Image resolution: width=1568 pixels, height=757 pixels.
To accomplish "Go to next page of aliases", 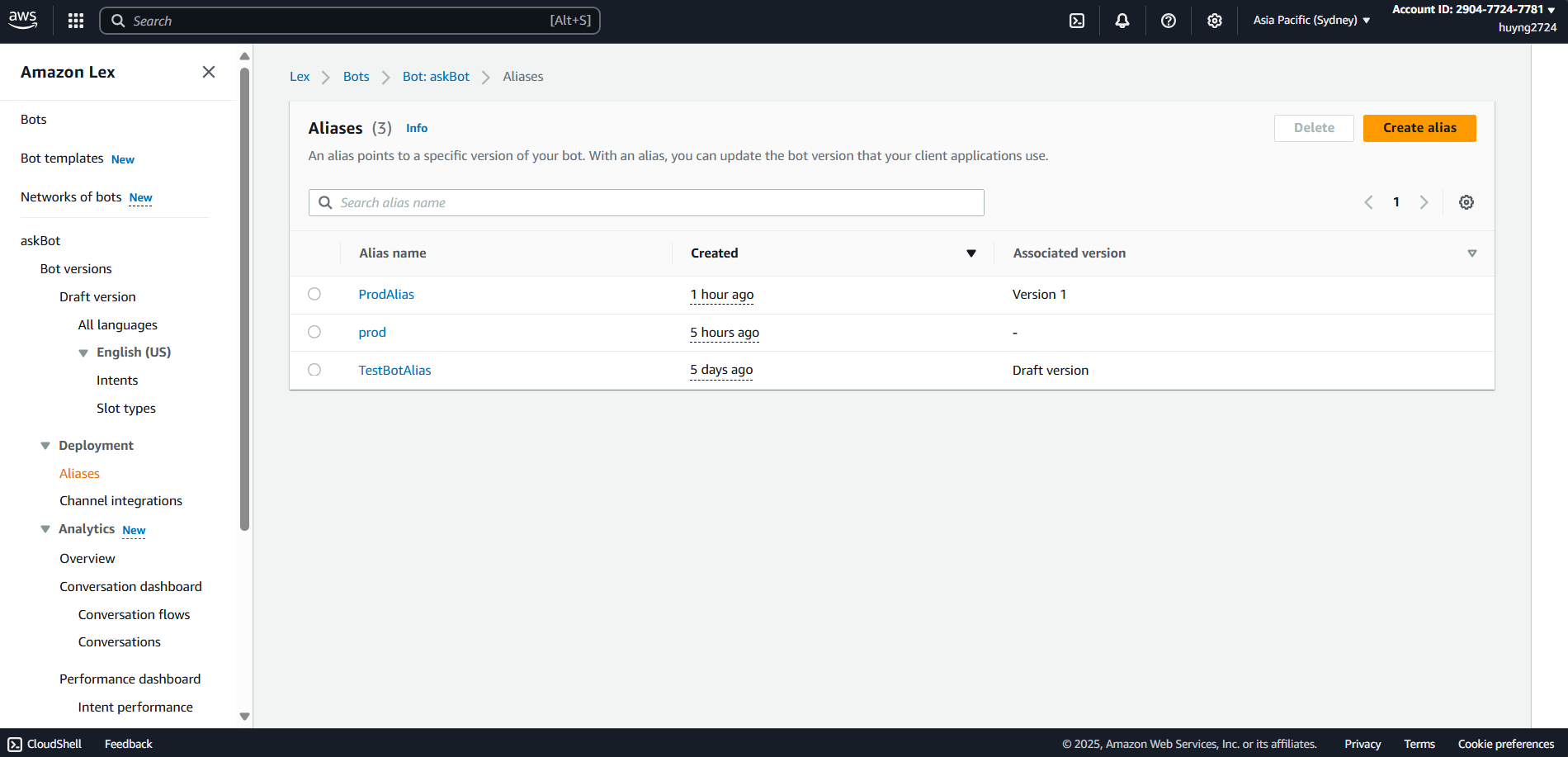I will pos(1424,202).
